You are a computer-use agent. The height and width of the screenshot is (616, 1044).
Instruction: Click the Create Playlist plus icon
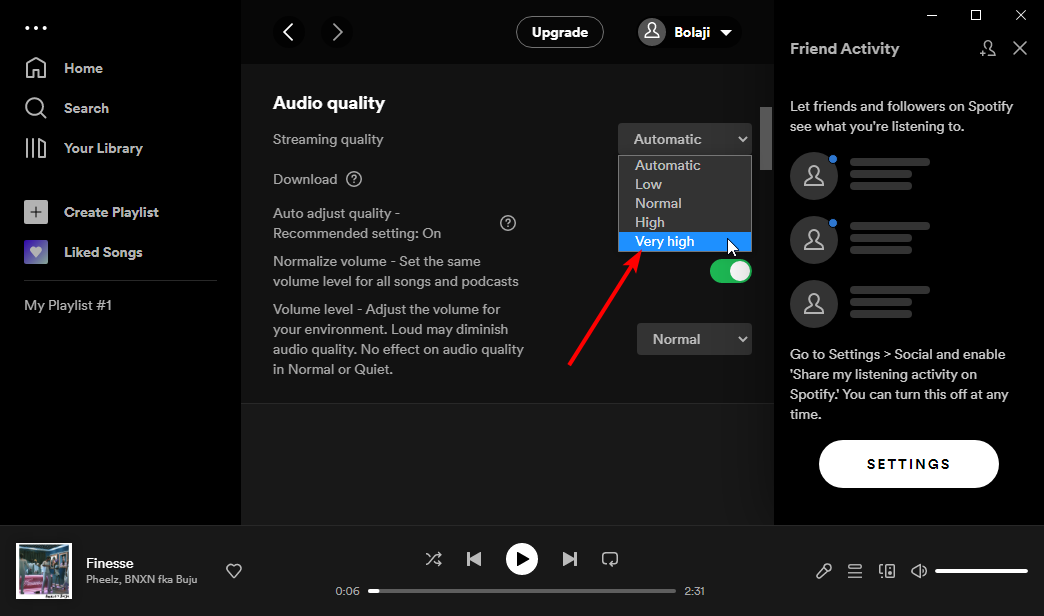coord(36,212)
